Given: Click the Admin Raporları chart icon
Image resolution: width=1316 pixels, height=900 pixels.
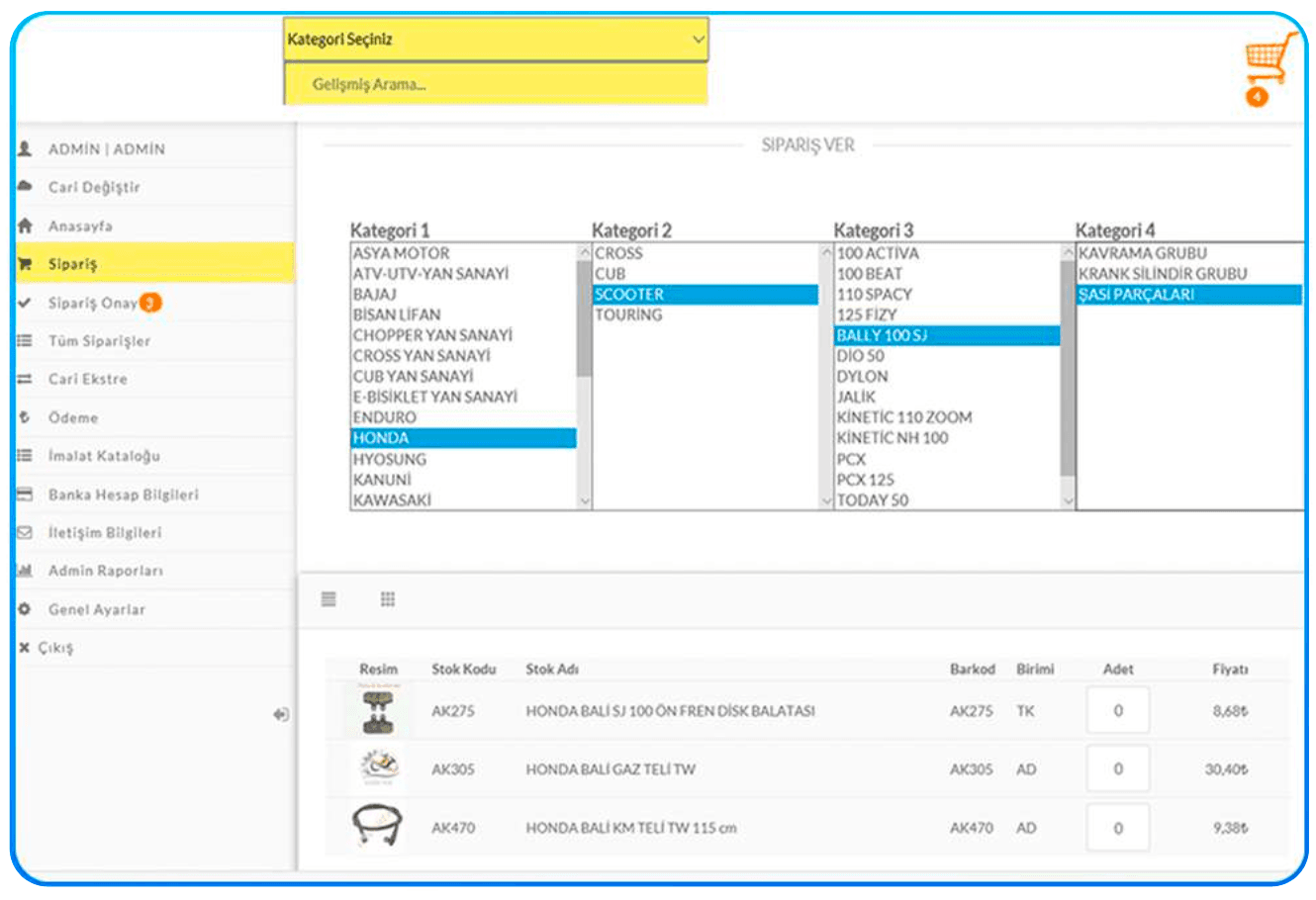Looking at the screenshot, I should point(26,571).
